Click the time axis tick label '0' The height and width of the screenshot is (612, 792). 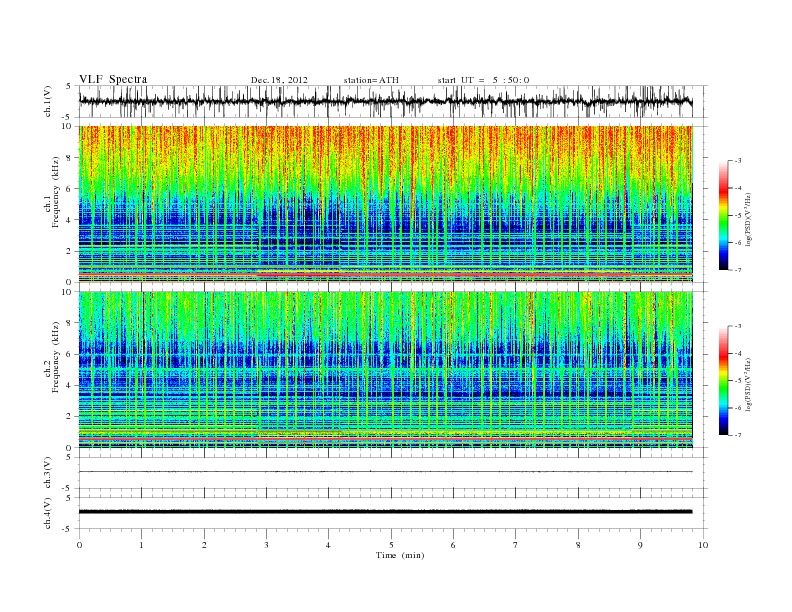tap(79, 545)
